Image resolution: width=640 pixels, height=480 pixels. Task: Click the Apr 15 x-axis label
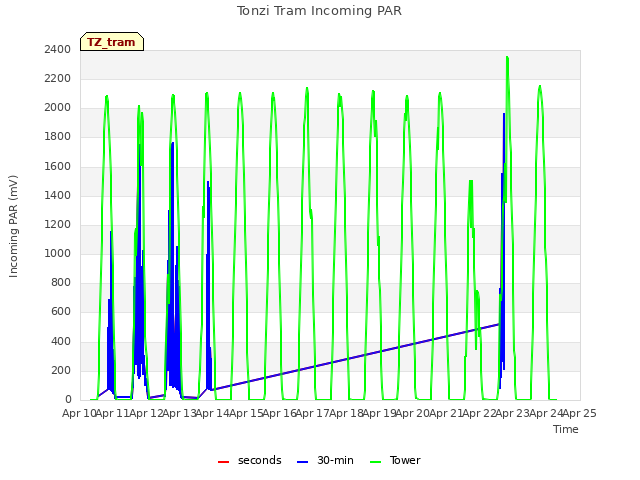coord(246,414)
